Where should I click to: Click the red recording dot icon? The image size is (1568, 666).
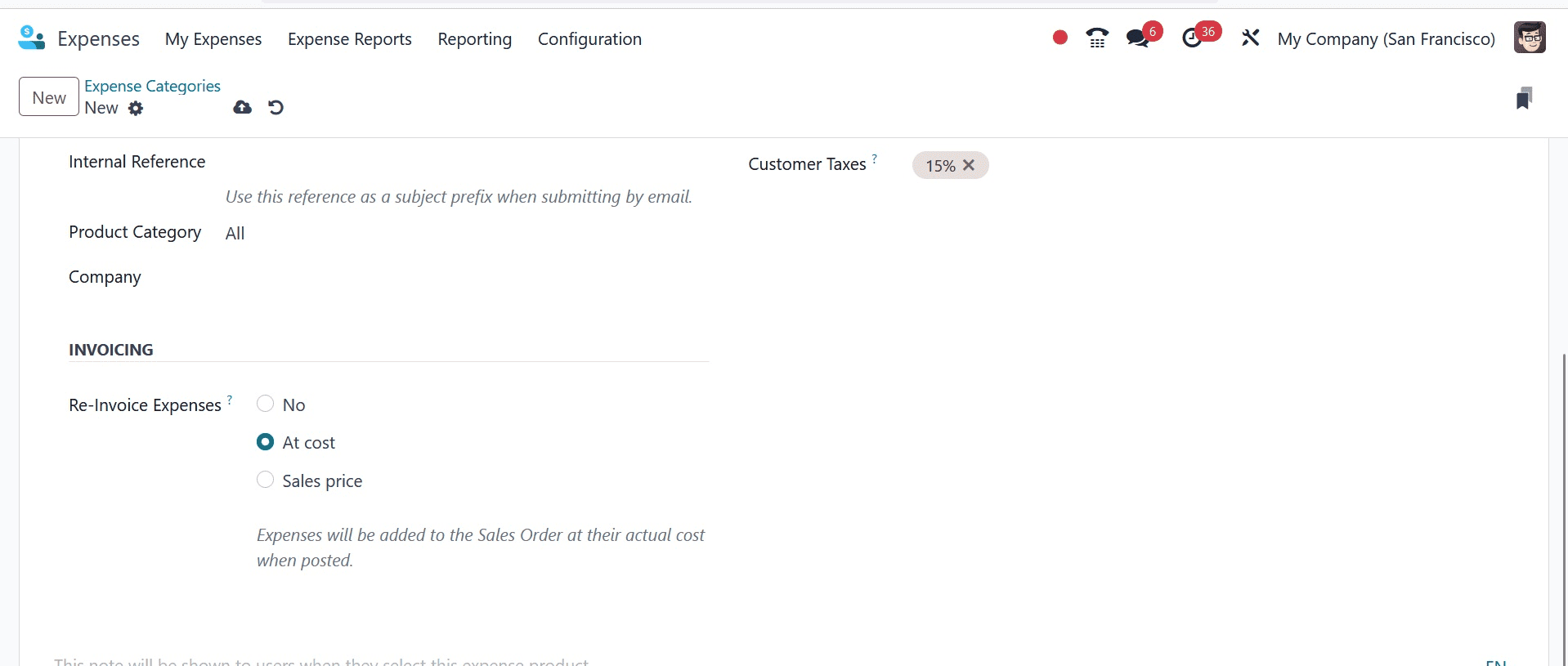[x=1060, y=38]
